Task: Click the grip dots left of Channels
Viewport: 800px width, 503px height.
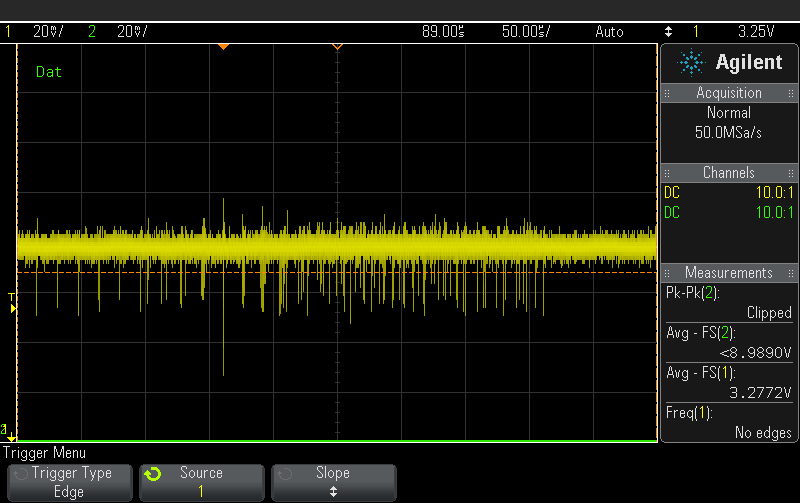Action: 667,173
